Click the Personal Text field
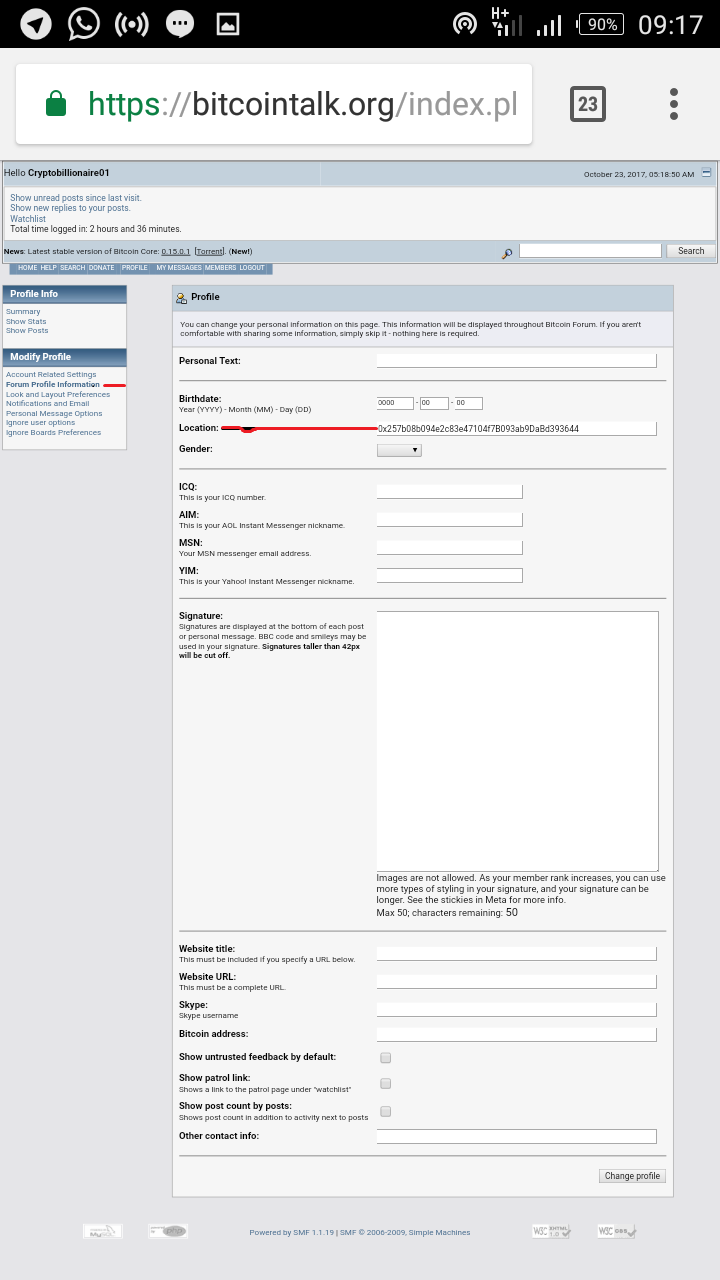The image size is (720, 1280). [x=517, y=361]
